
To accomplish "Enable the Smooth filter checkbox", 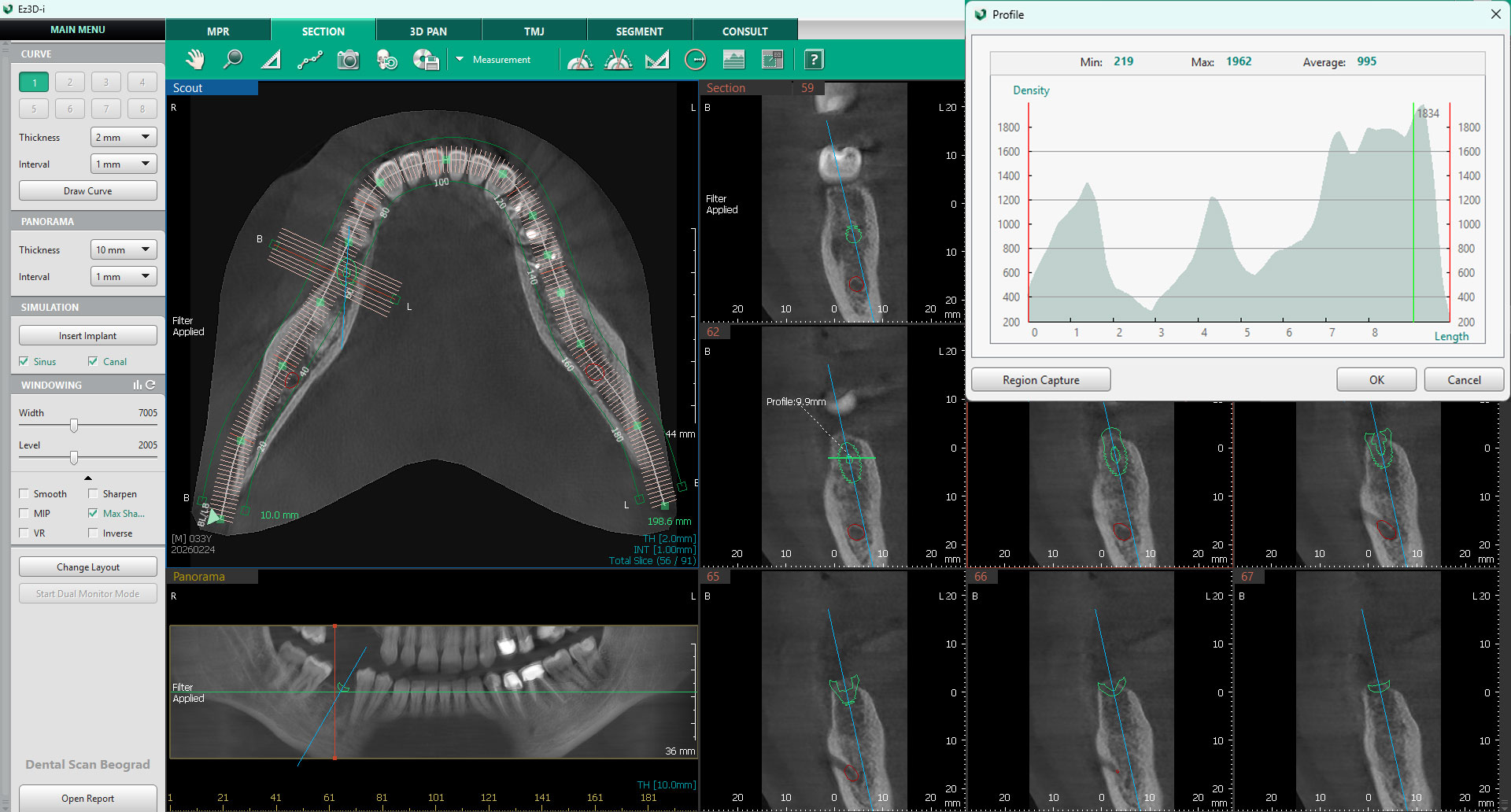I will click(x=24, y=493).
